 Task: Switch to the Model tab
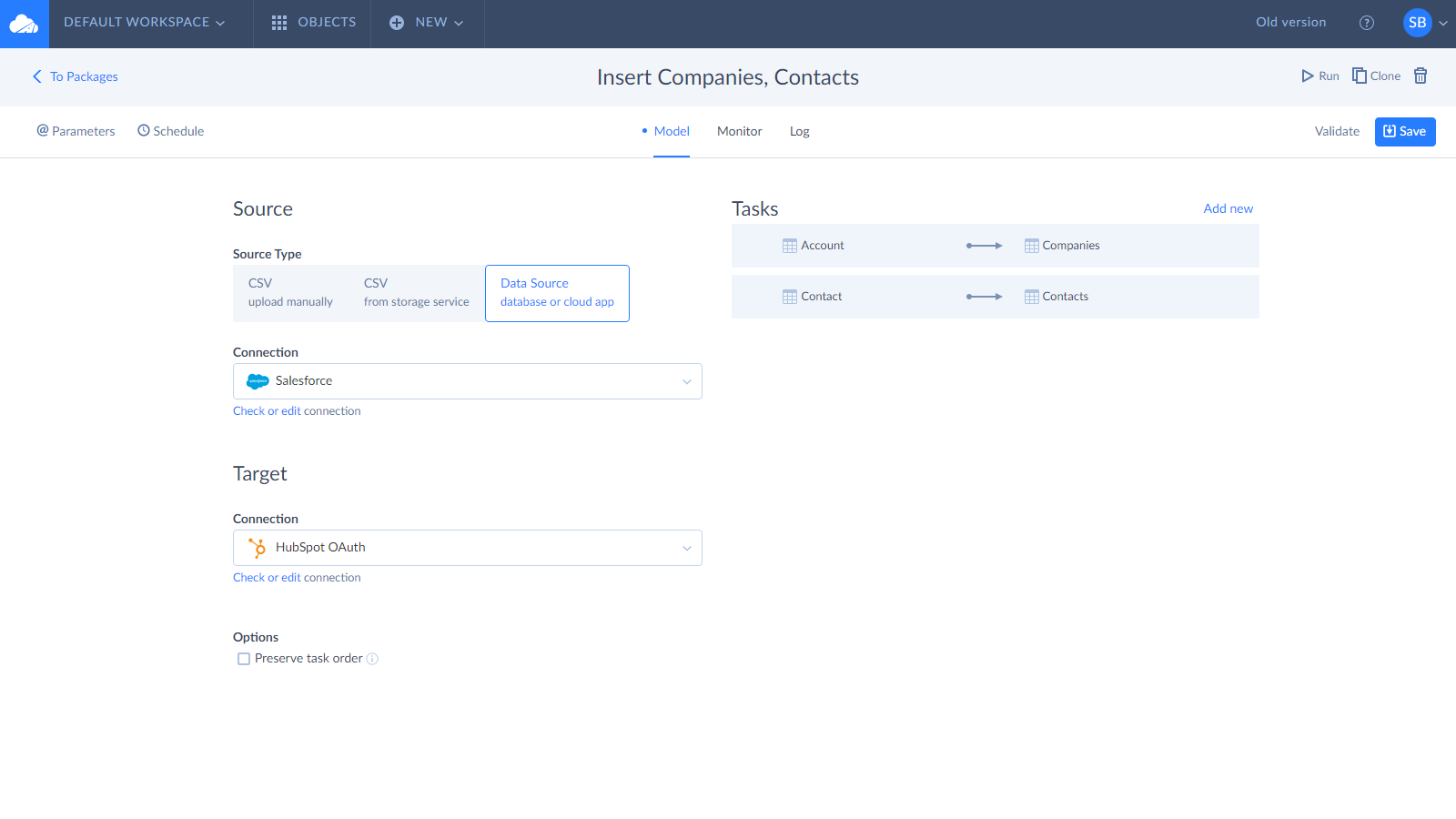(672, 131)
